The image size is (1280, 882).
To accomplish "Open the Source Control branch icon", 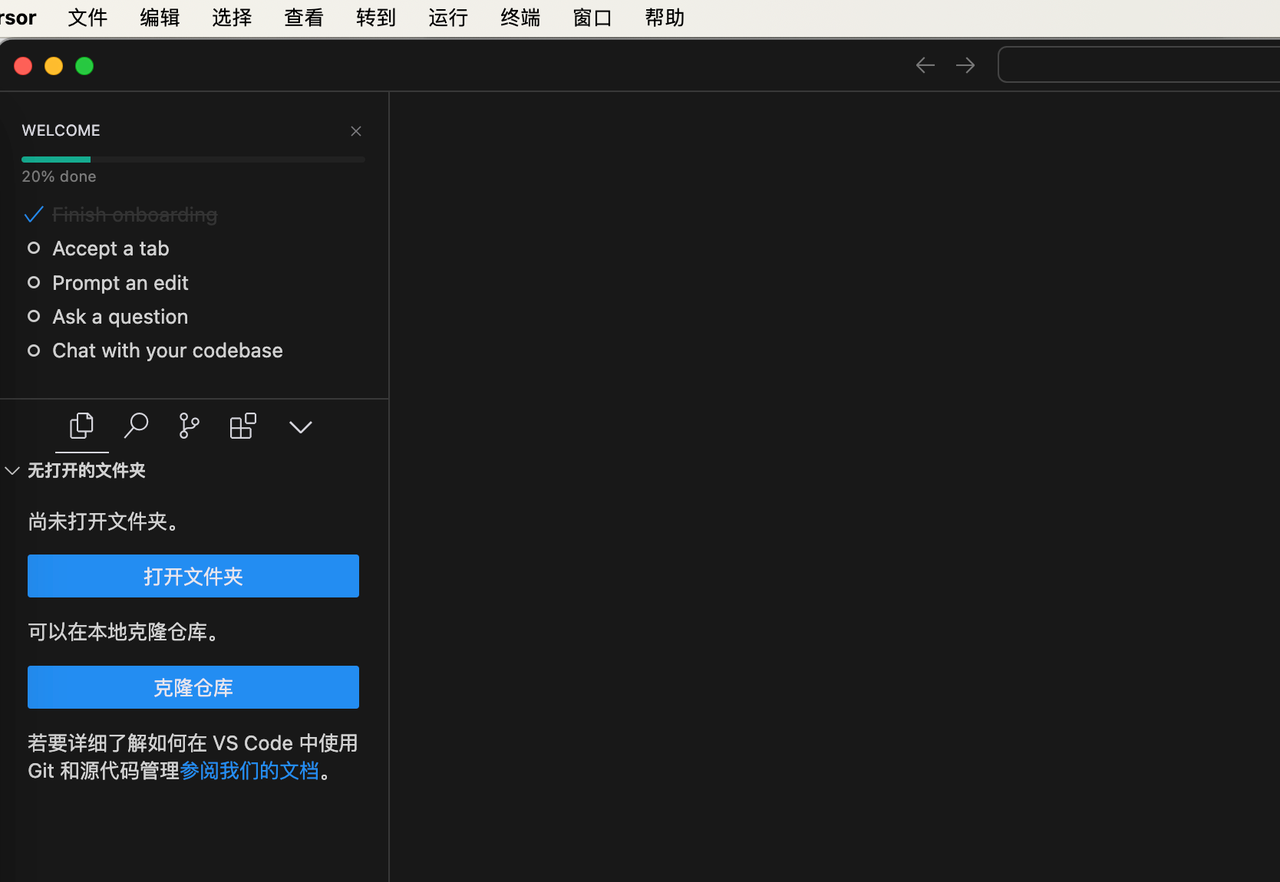I will pos(189,426).
